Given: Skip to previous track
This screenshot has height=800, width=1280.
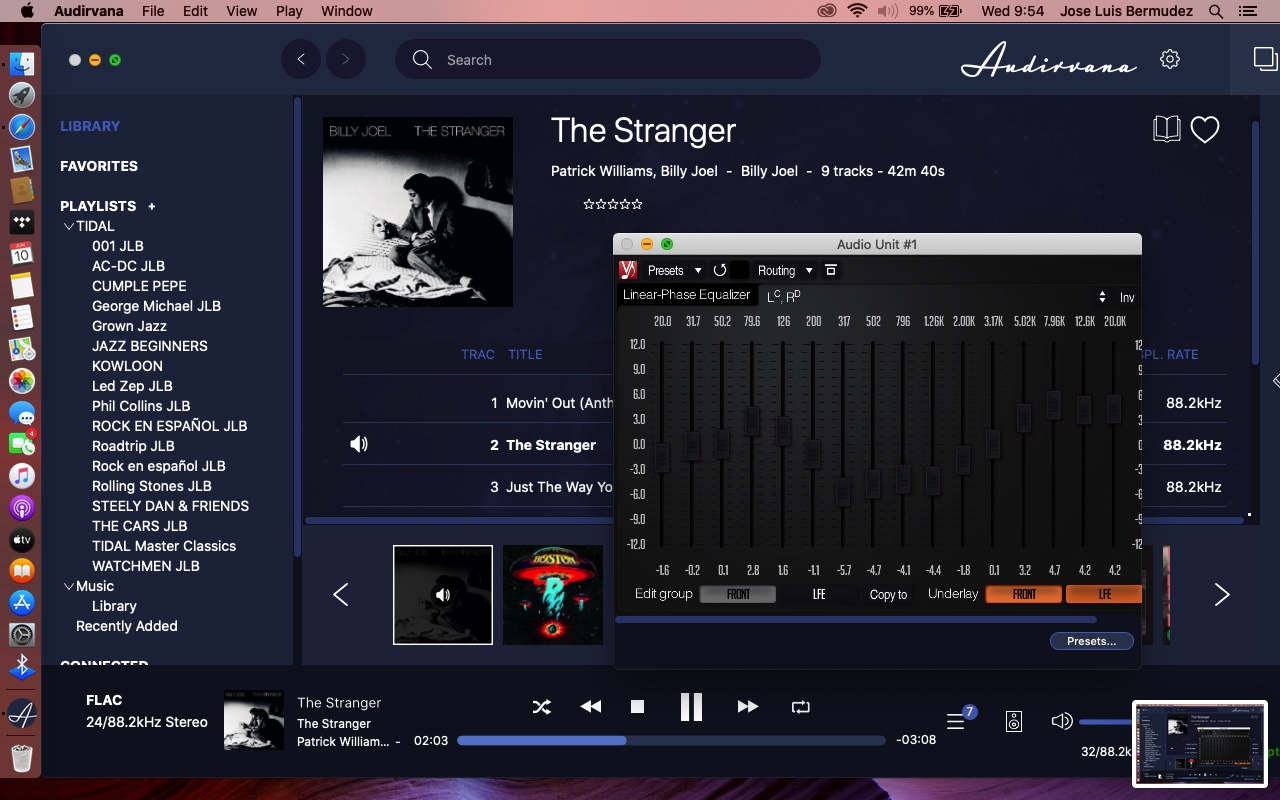Looking at the screenshot, I should pyautogui.click(x=591, y=707).
